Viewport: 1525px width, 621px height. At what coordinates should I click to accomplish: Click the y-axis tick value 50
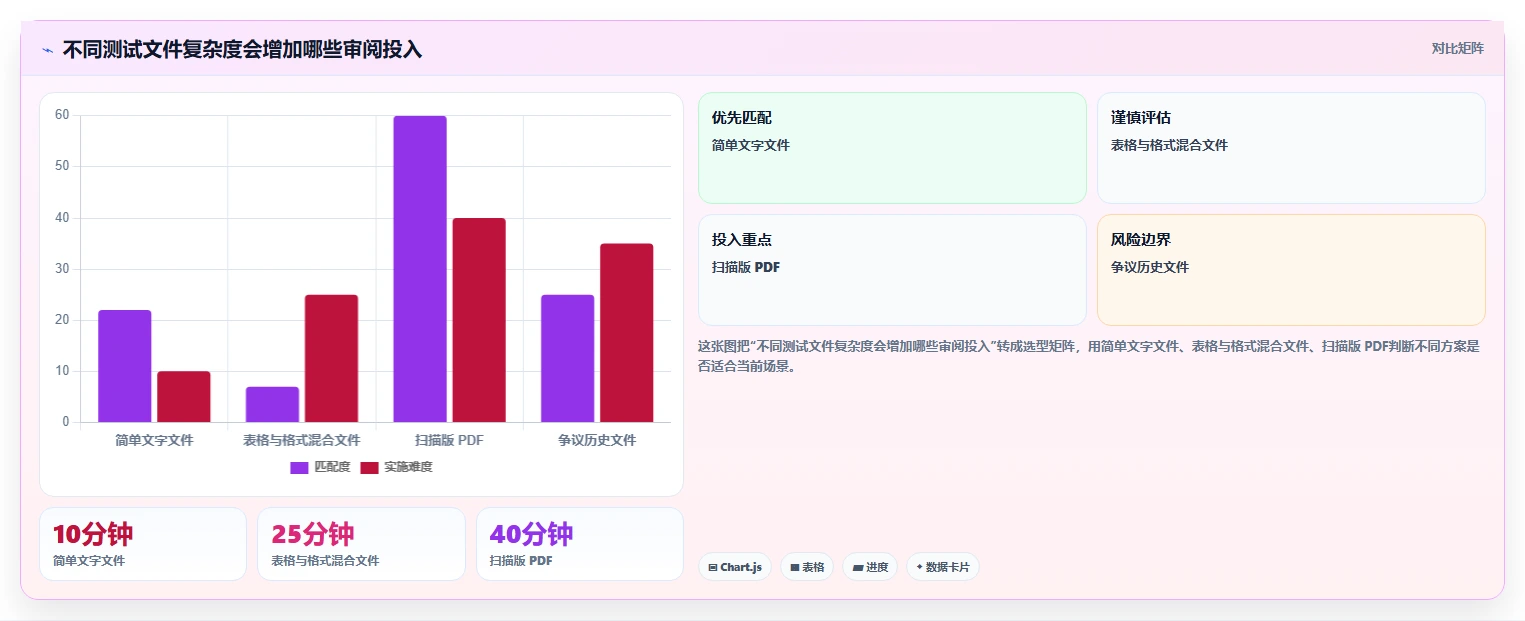click(62, 166)
